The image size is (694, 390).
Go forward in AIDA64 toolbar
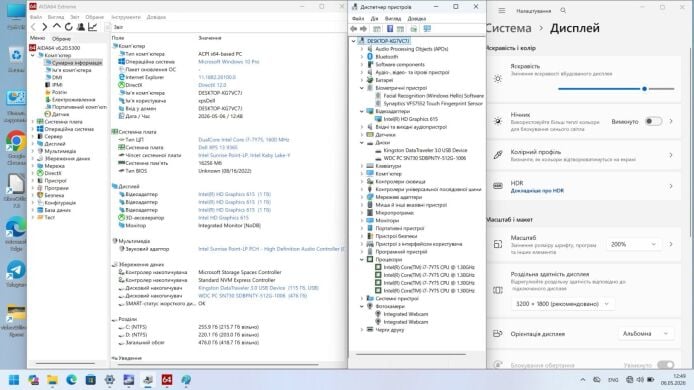click(44, 27)
